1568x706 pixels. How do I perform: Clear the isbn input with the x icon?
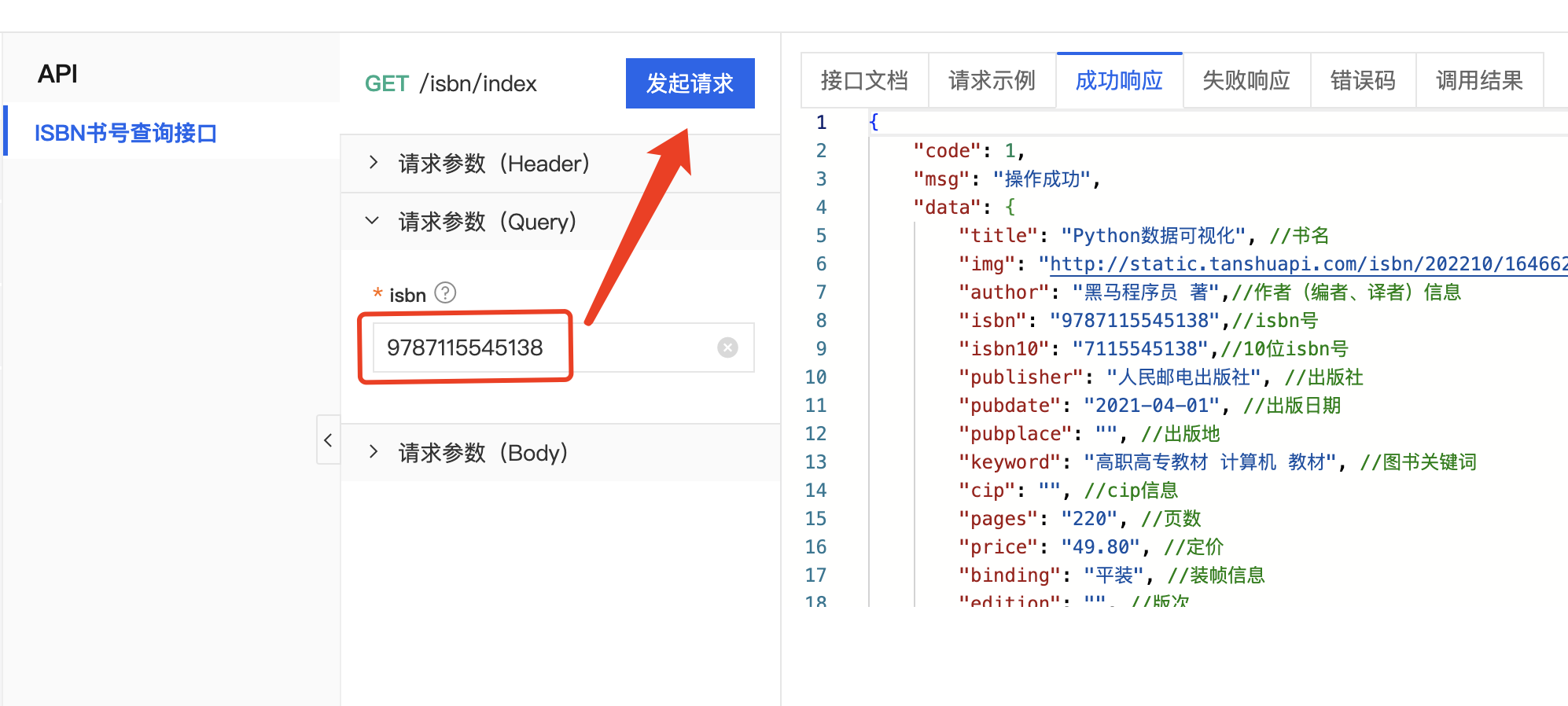(x=727, y=347)
